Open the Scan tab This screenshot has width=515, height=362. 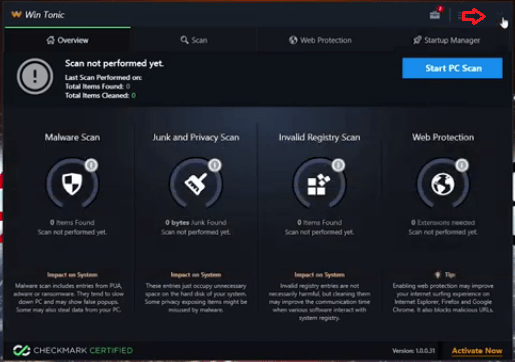click(x=194, y=40)
